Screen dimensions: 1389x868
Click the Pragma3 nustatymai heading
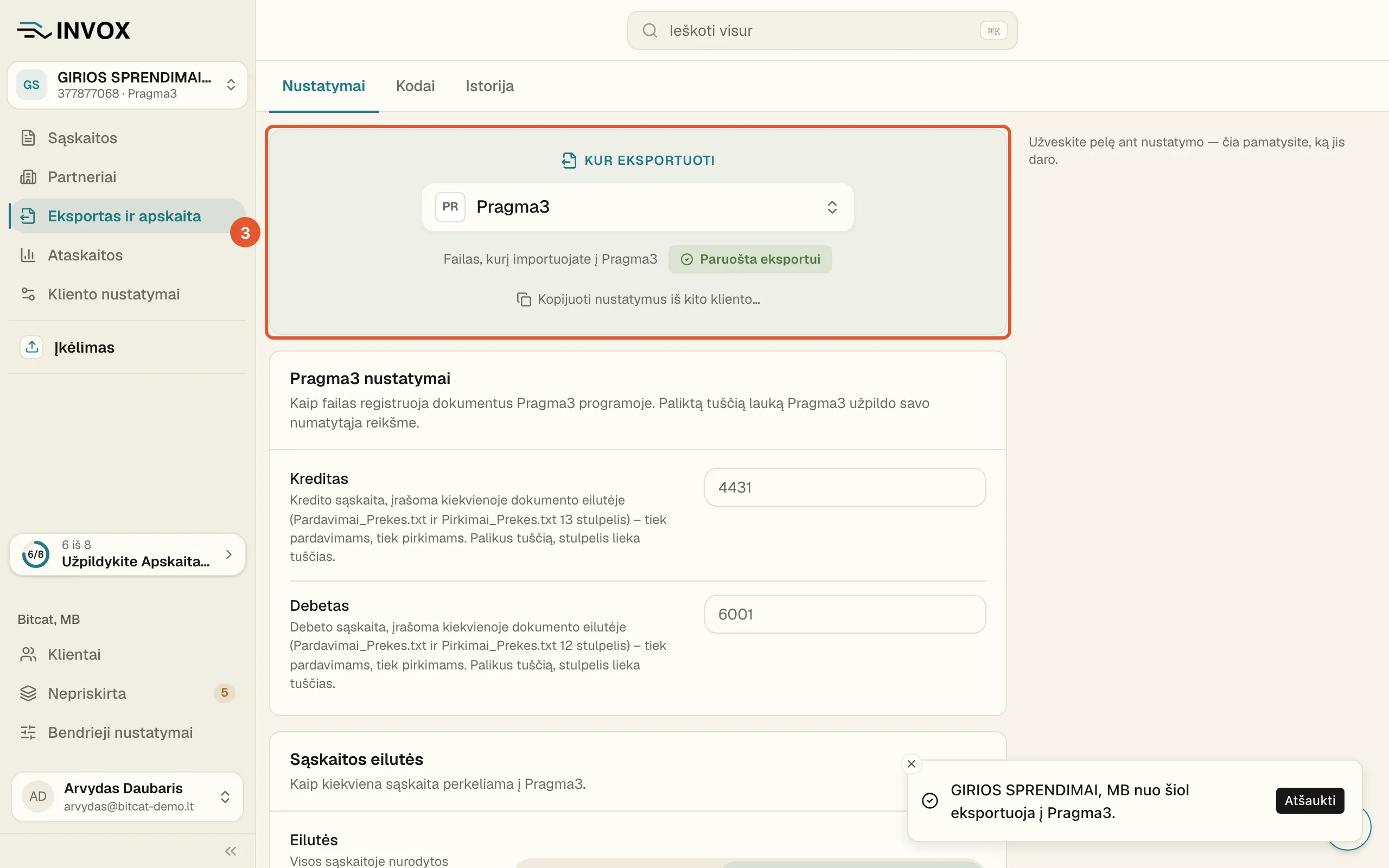pos(370,379)
